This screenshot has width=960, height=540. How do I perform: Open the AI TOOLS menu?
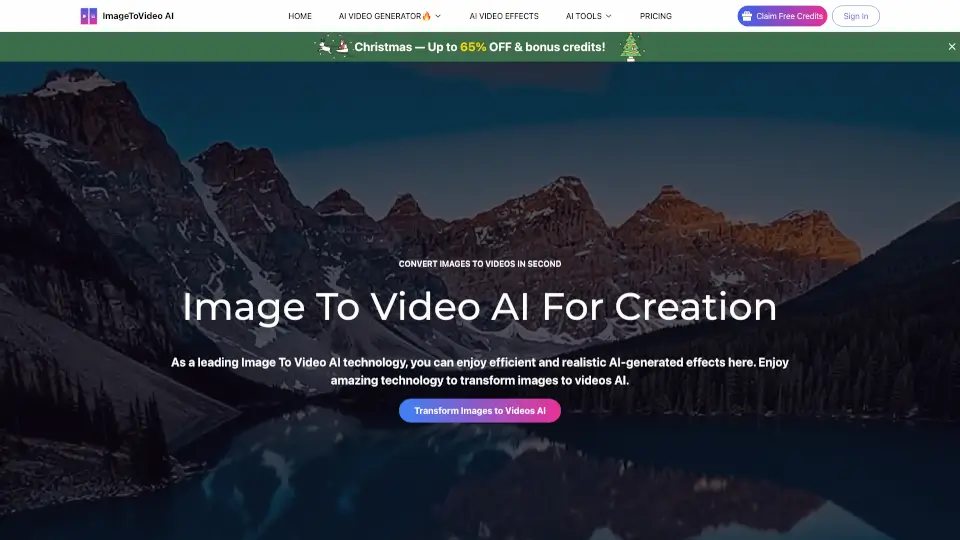pos(583,16)
